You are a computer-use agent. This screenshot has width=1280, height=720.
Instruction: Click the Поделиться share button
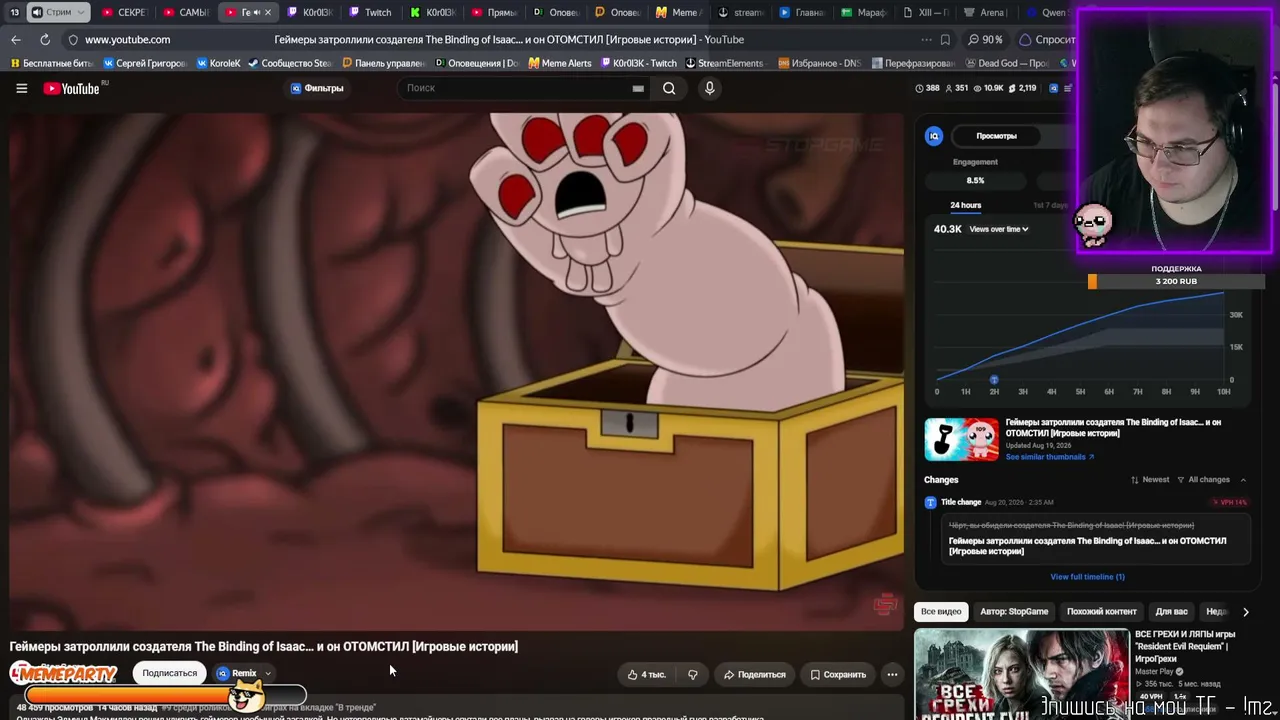pyautogui.click(x=755, y=674)
